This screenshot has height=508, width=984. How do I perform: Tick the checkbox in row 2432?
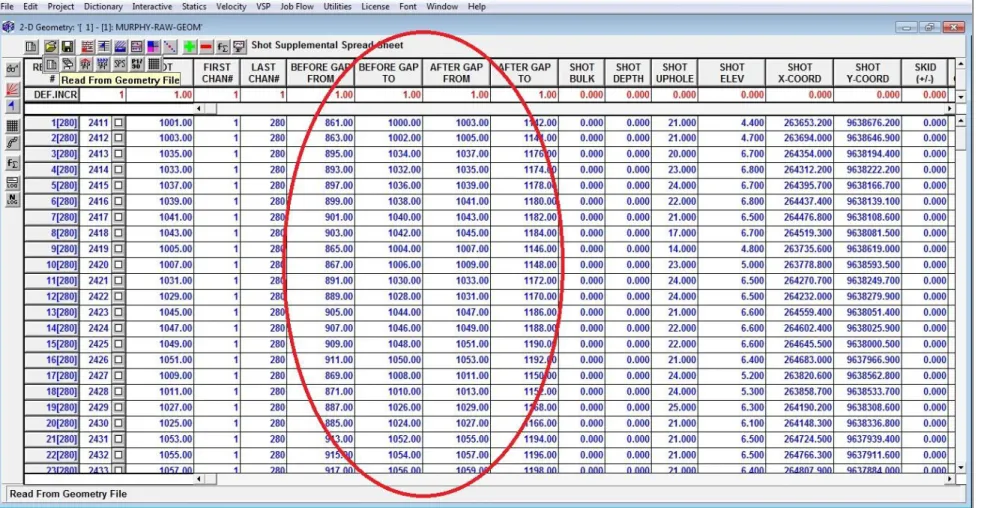click(118, 455)
